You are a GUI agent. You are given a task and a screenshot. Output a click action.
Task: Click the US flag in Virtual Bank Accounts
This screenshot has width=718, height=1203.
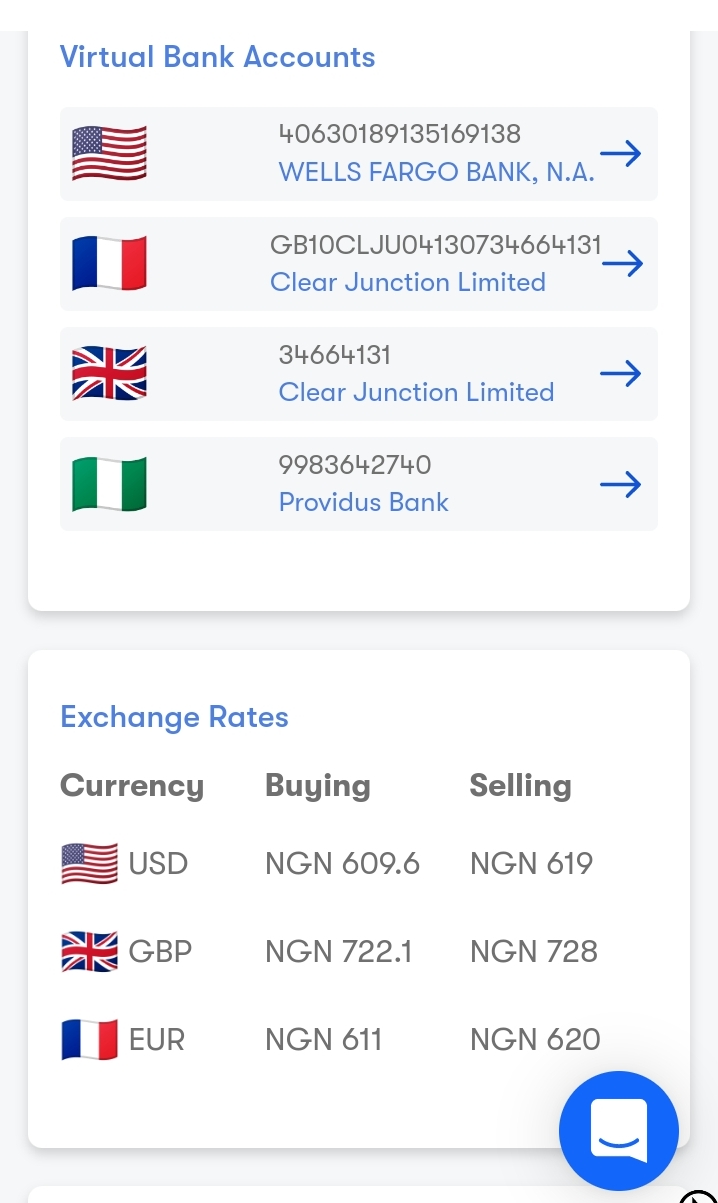pos(109,153)
